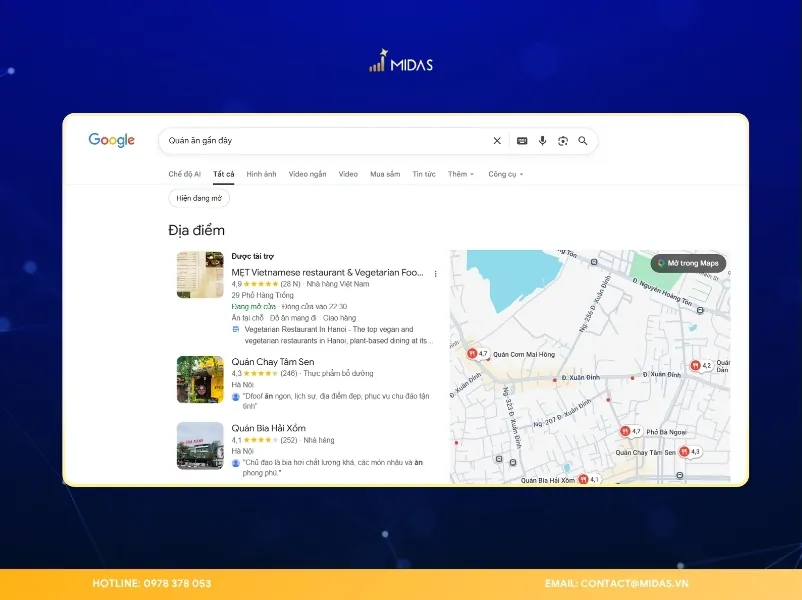Click the Google logo
This screenshot has width=802, height=600.
[111, 141]
